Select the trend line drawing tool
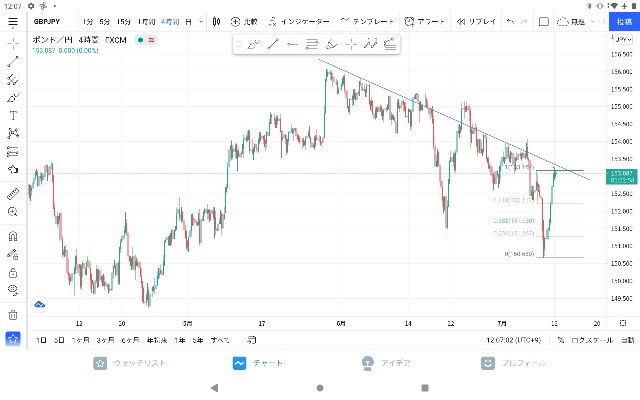 tap(13, 61)
